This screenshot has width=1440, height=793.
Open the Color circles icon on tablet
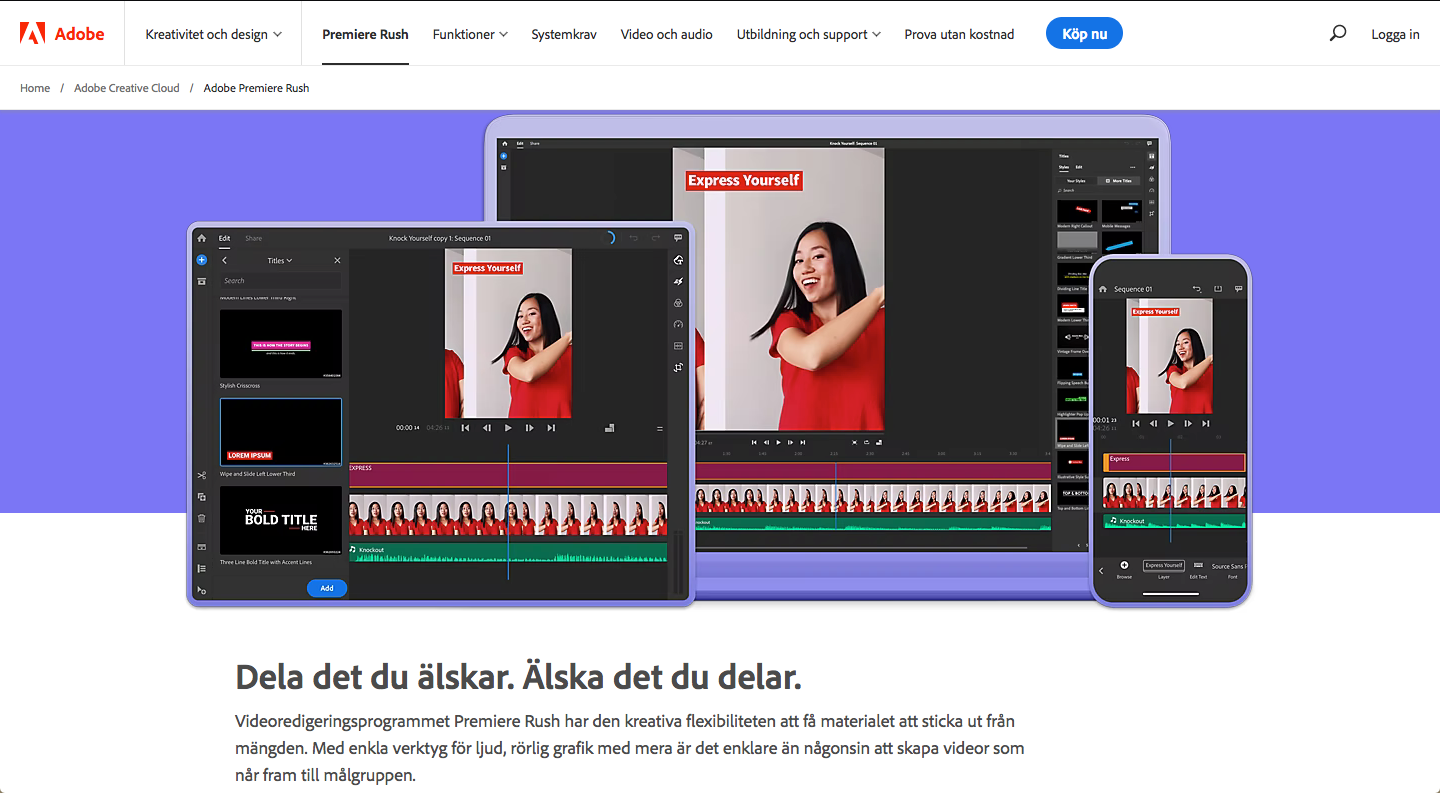click(678, 303)
